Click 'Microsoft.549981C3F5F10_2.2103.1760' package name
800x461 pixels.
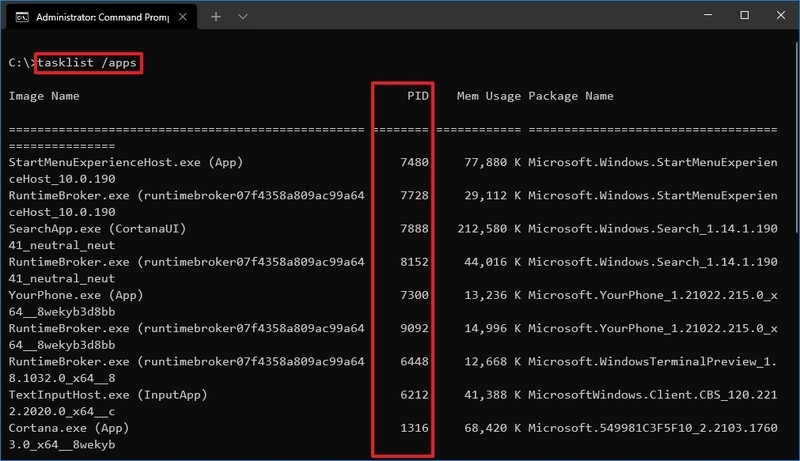coord(653,427)
